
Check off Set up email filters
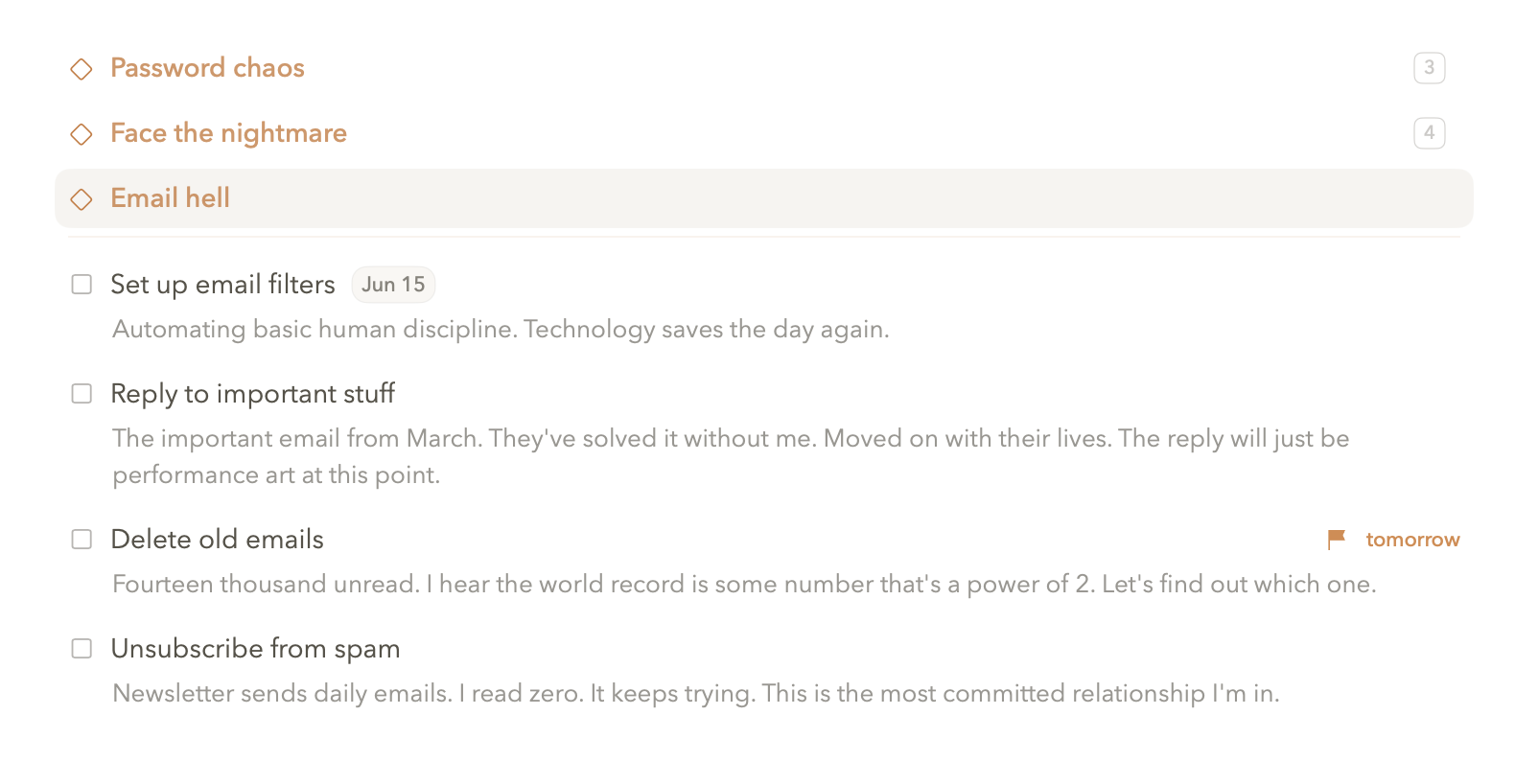[82, 285]
